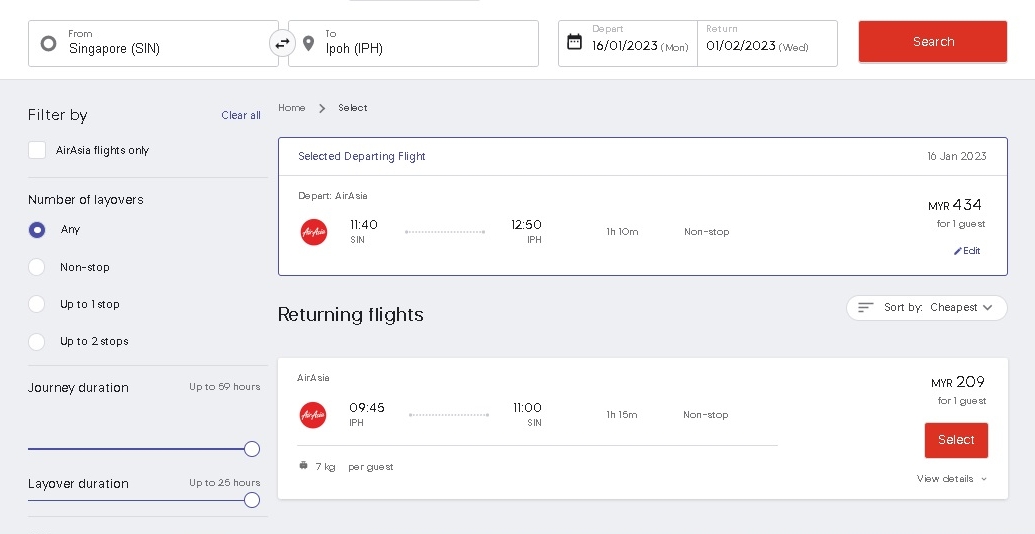Choose the Up to 2 stops option
This screenshot has width=1035, height=534.
pyautogui.click(x=37, y=341)
